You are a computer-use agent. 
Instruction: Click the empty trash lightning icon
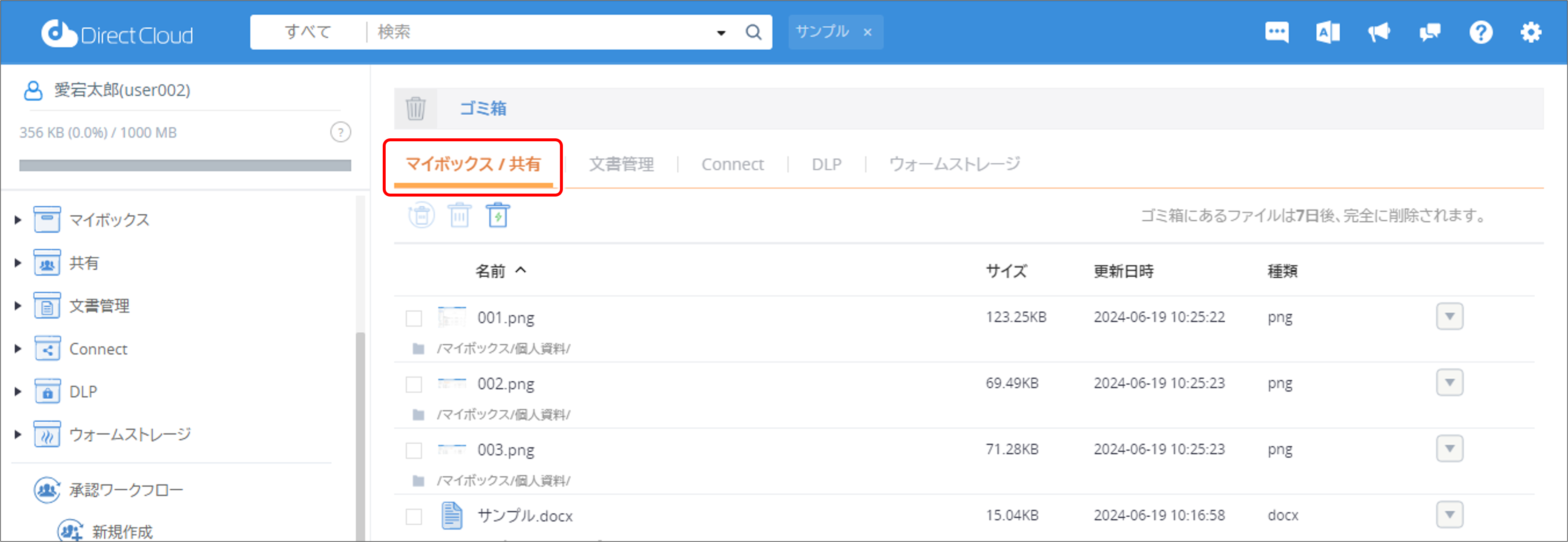pos(498,216)
